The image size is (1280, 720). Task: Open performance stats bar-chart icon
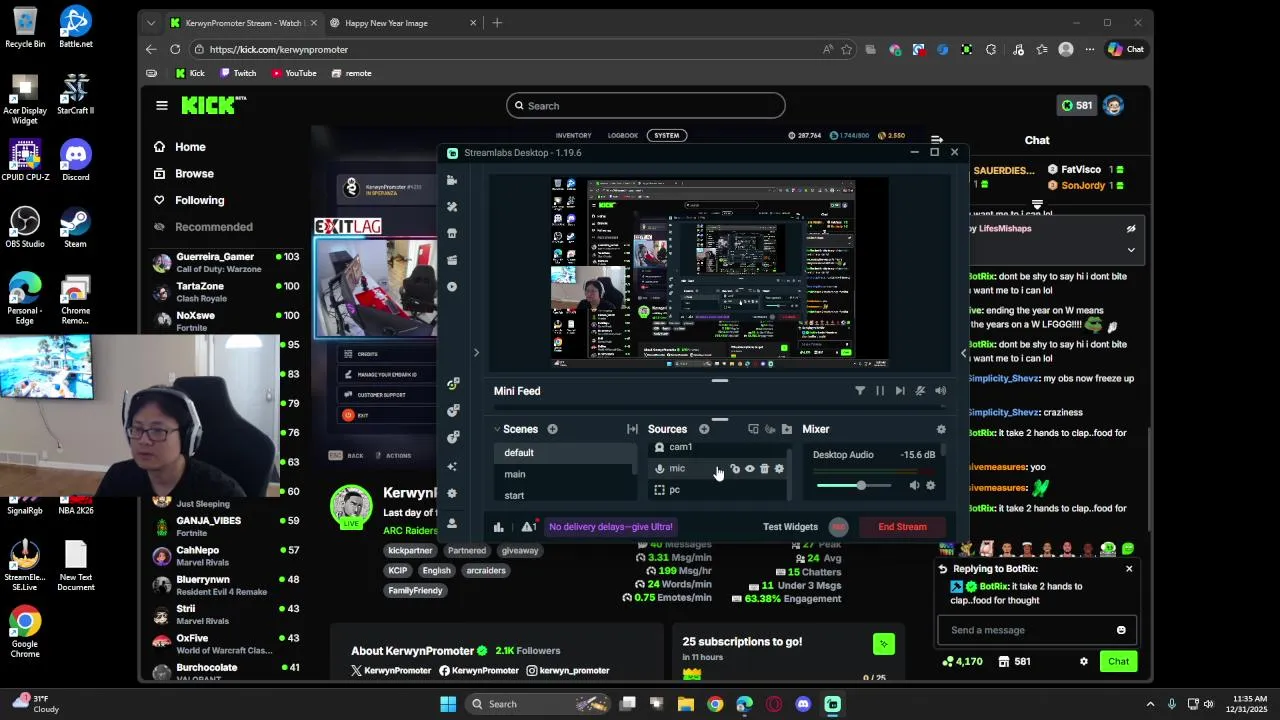pos(498,527)
